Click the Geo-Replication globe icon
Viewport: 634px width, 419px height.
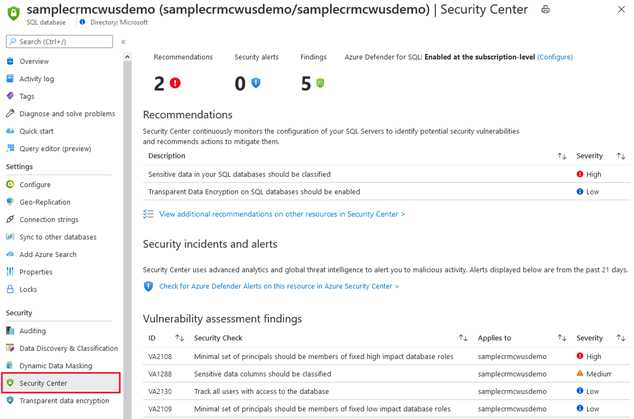coord(10,202)
